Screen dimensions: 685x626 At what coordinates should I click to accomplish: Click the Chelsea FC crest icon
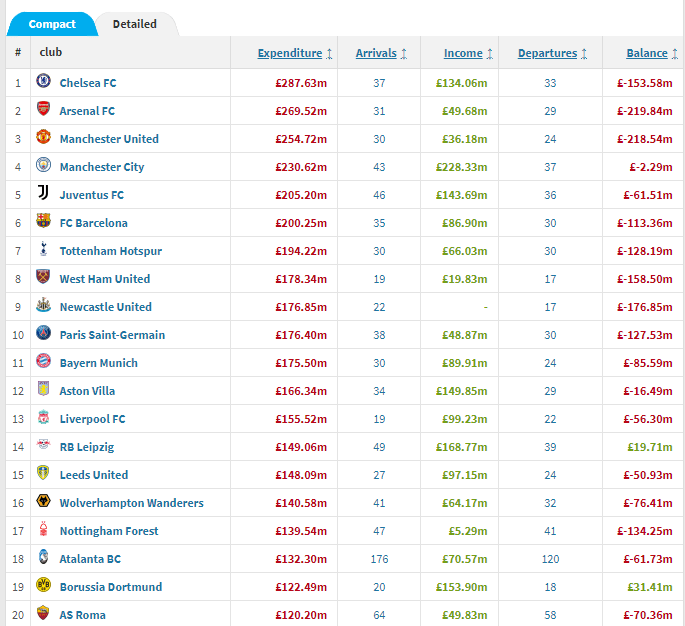click(43, 81)
